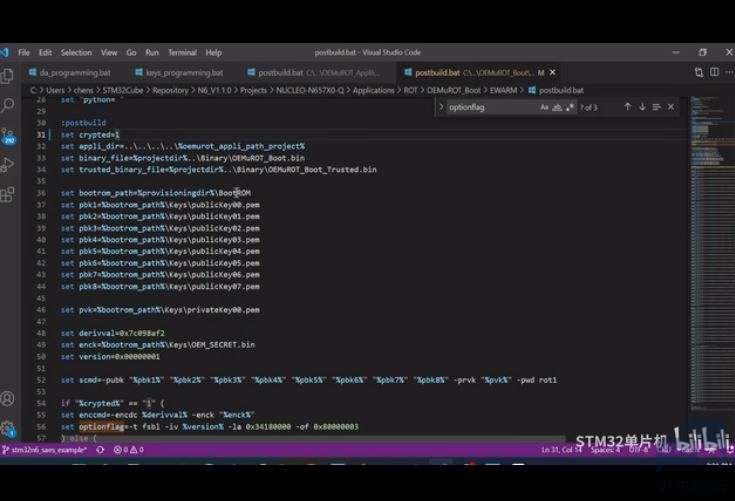Close the active postbuild.bat tab
The height and width of the screenshot is (501, 735).
pos(553,73)
